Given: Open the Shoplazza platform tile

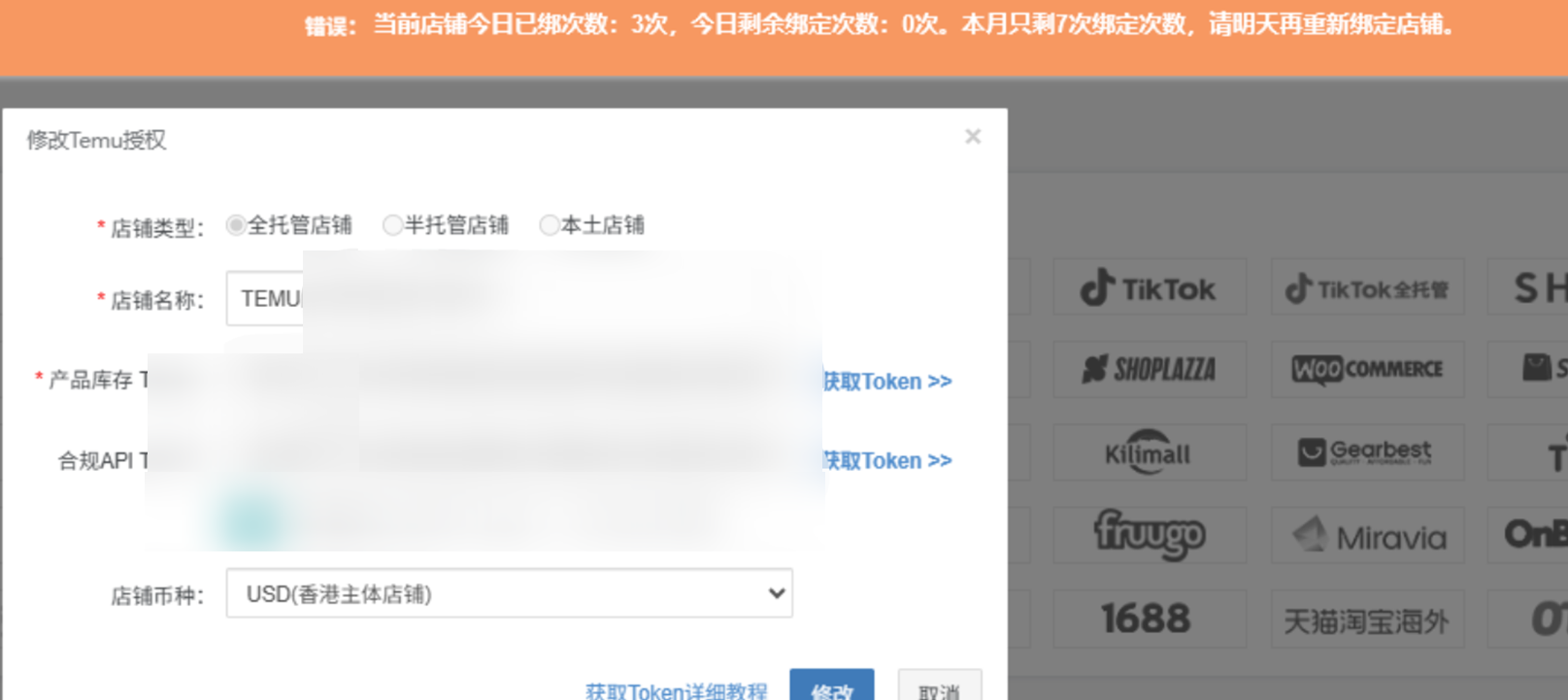Looking at the screenshot, I should click(x=1149, y=369).
